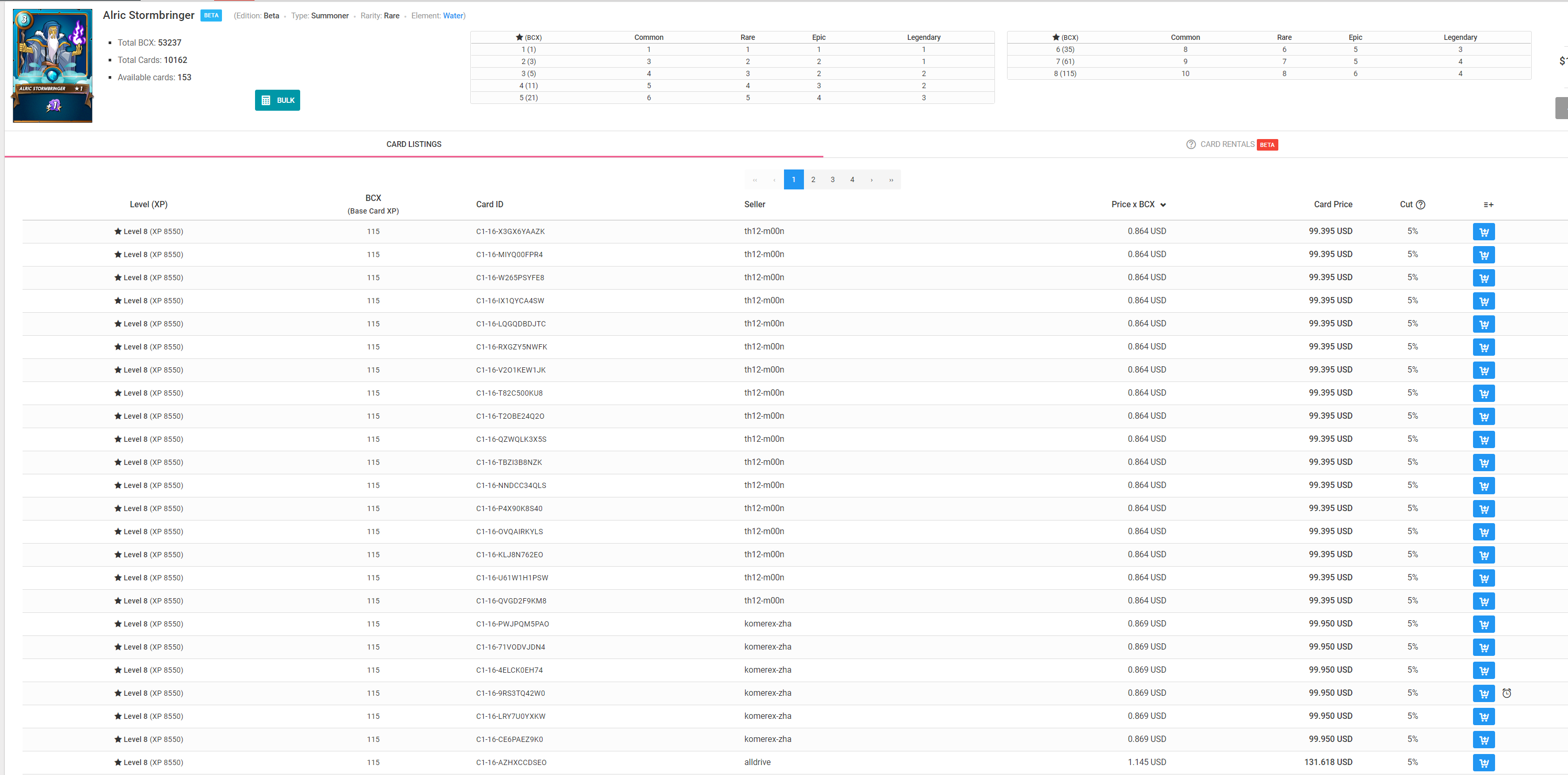Click add-all-to-list icon in header

(1488, 205)
